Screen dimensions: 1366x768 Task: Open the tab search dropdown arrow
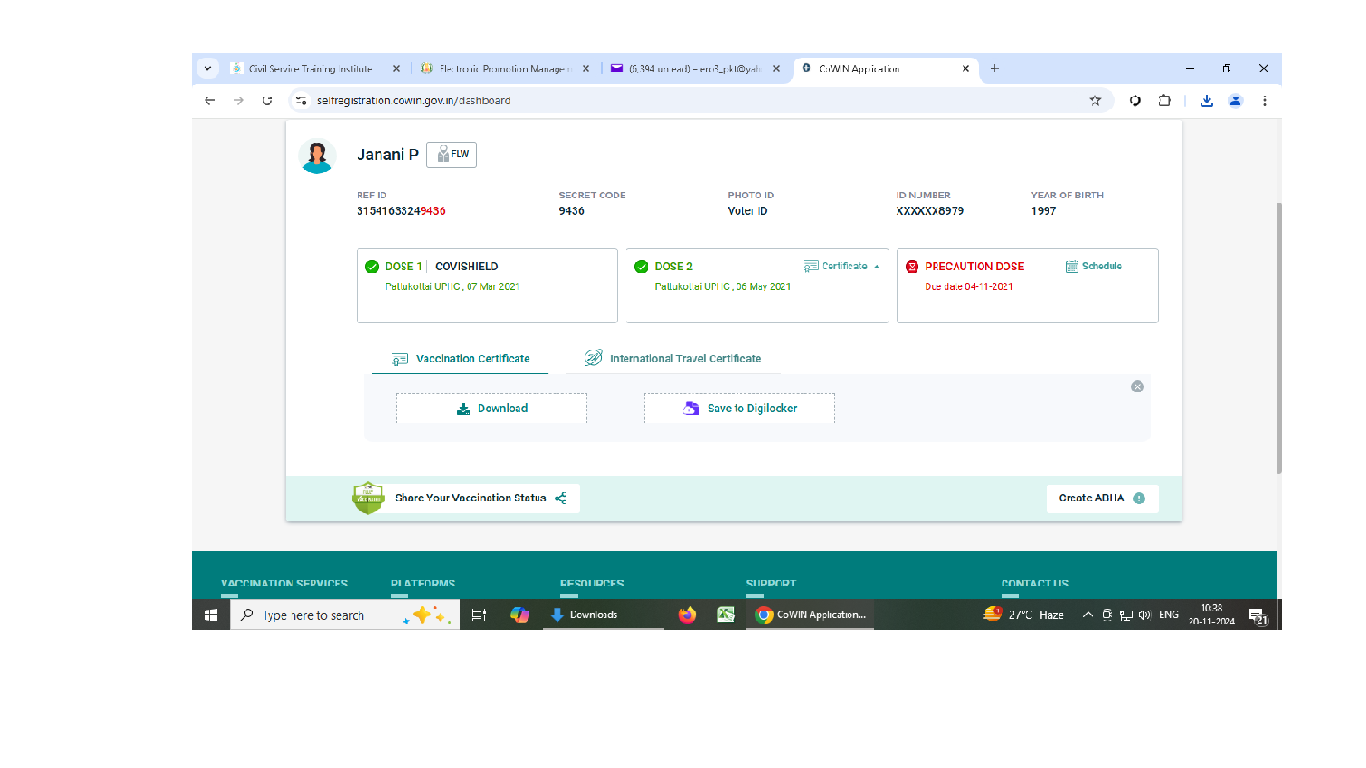(x=208, y=69)
